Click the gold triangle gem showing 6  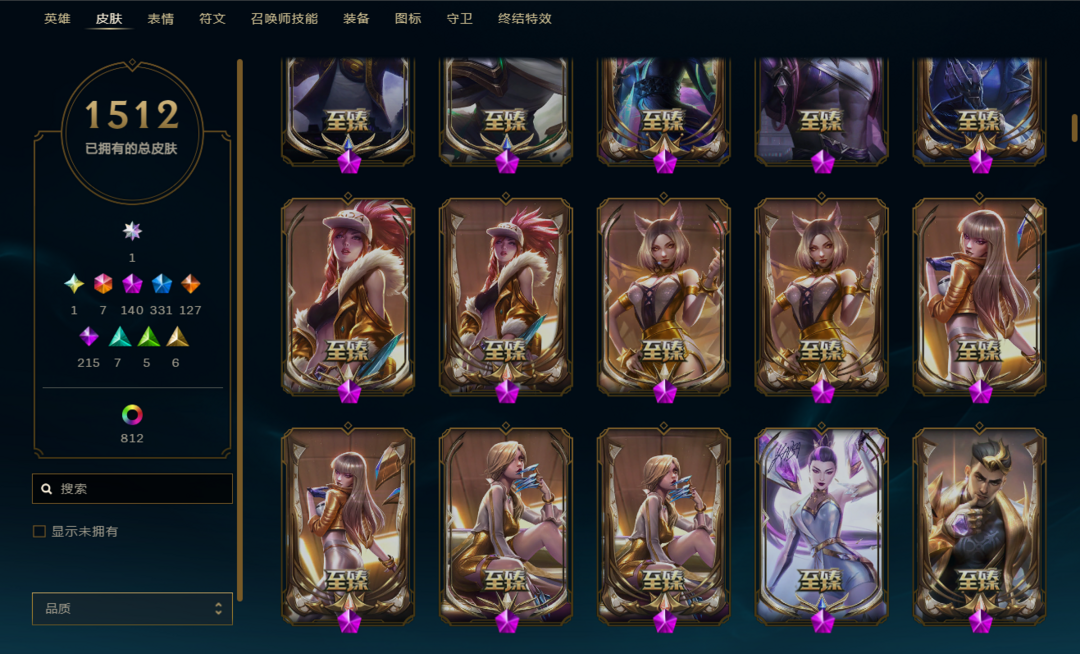[x=178, y=337]
